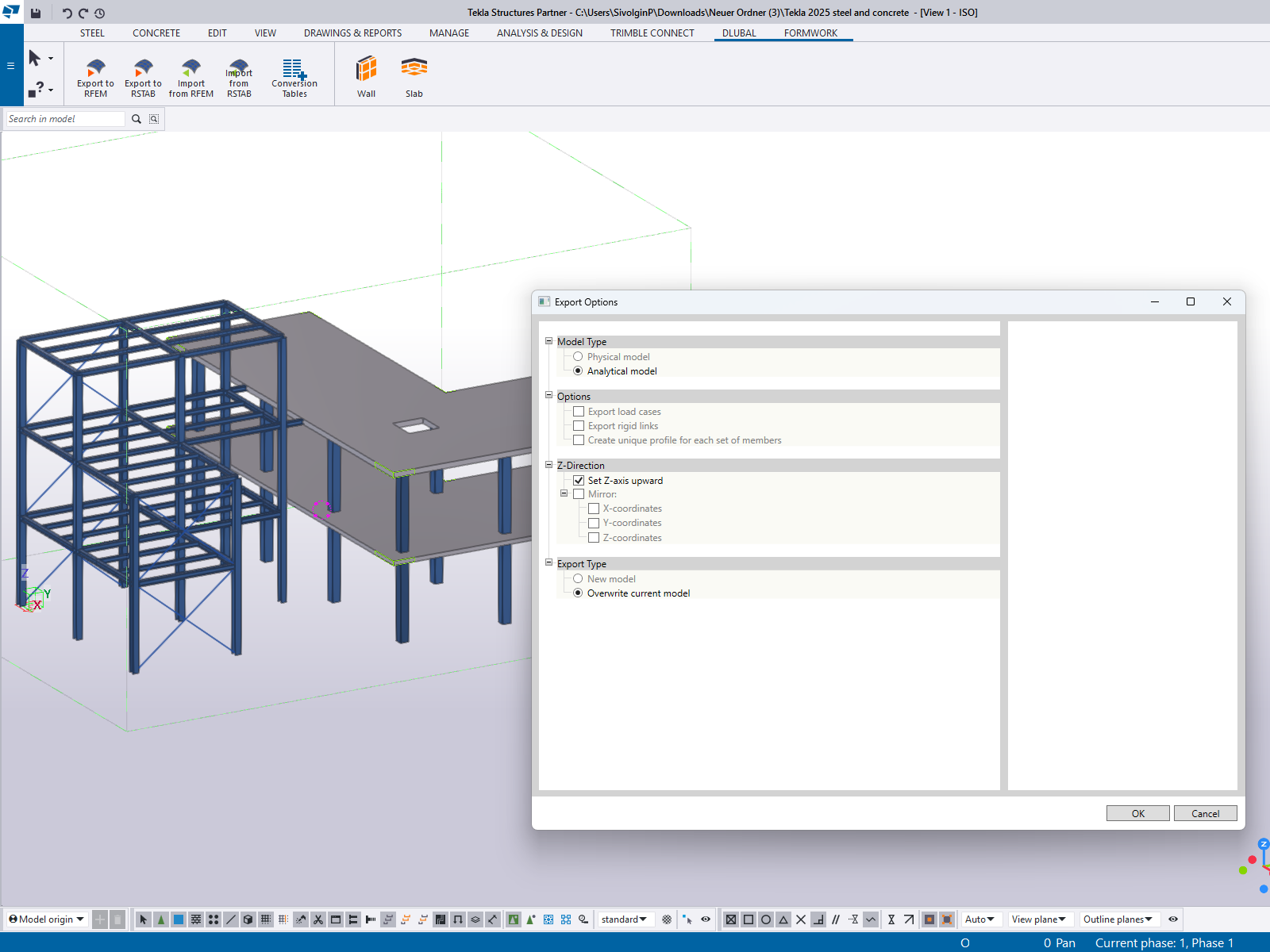Confirm export with OK button

[x=1137, y=813]
